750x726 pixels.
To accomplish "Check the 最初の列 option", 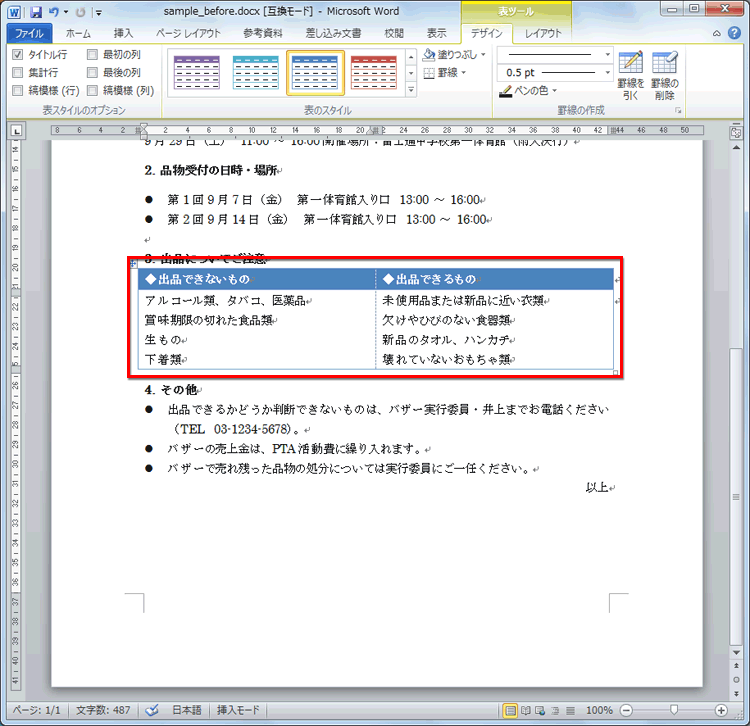I will (x=92, y=54).
